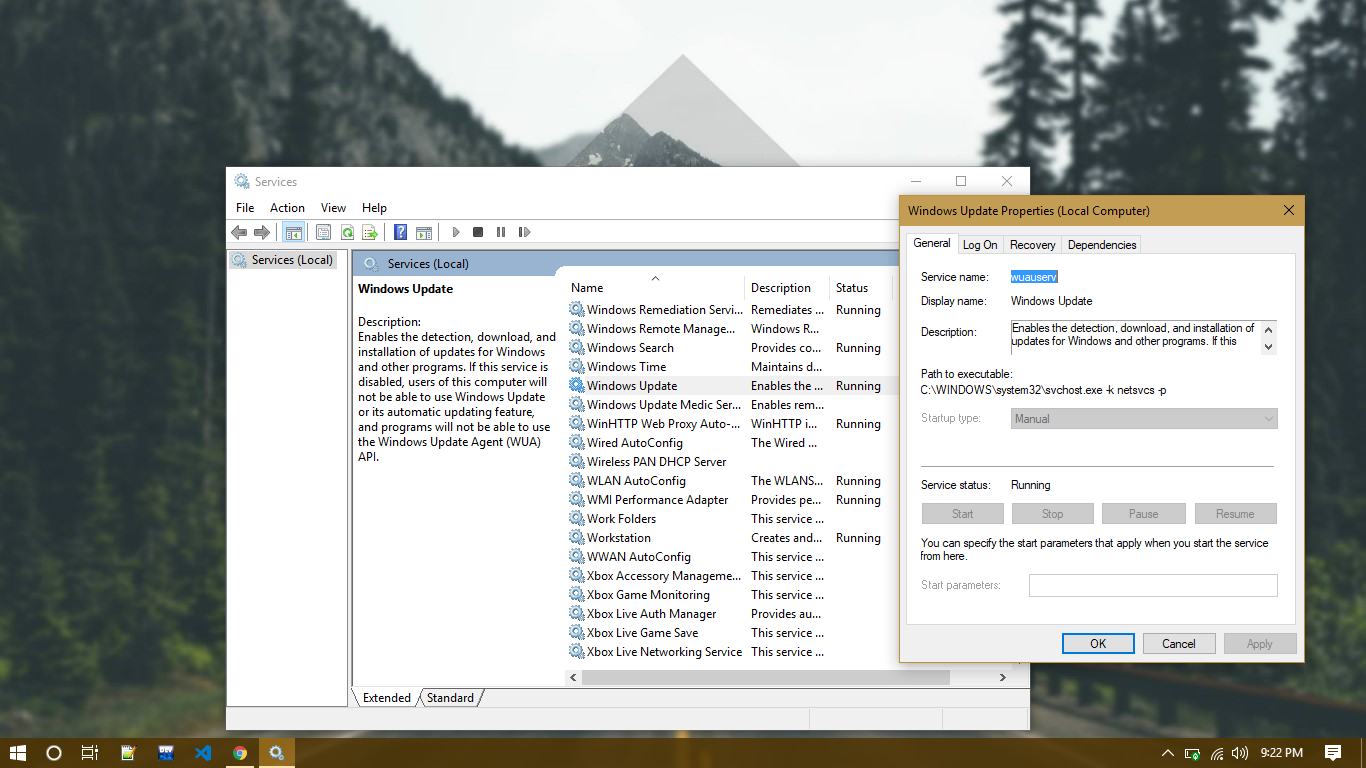The height and width of the screenshot is (768, 1366).
Task: Switch to Standard view tab
Action: coord(450,698)
